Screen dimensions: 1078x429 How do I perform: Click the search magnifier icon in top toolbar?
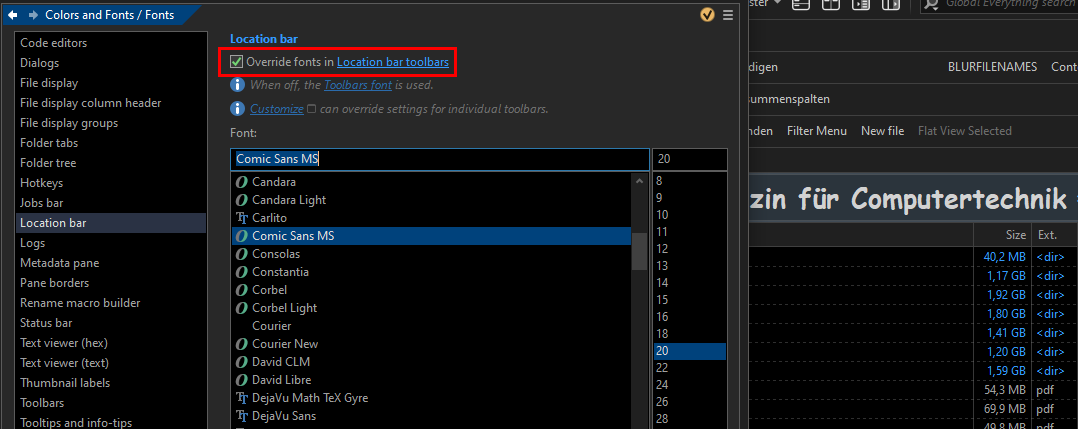(931, 5)
